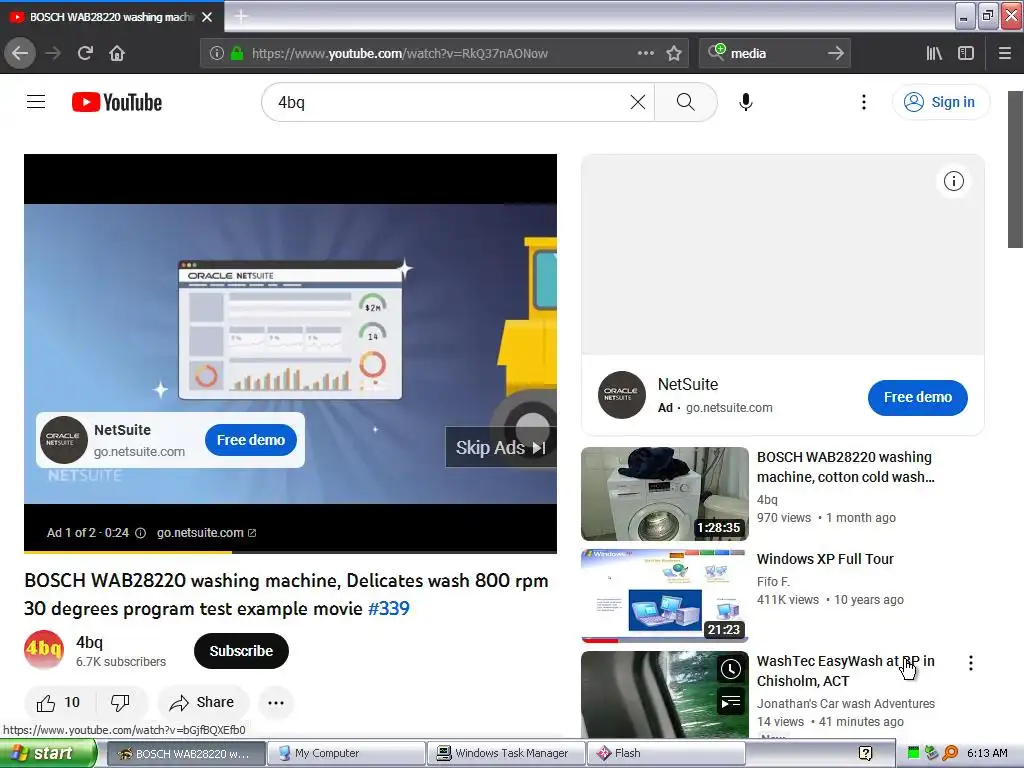Select the BOSCH WAB28220 browser tab
Screen dimensions: 1024x768
[111, 17]
